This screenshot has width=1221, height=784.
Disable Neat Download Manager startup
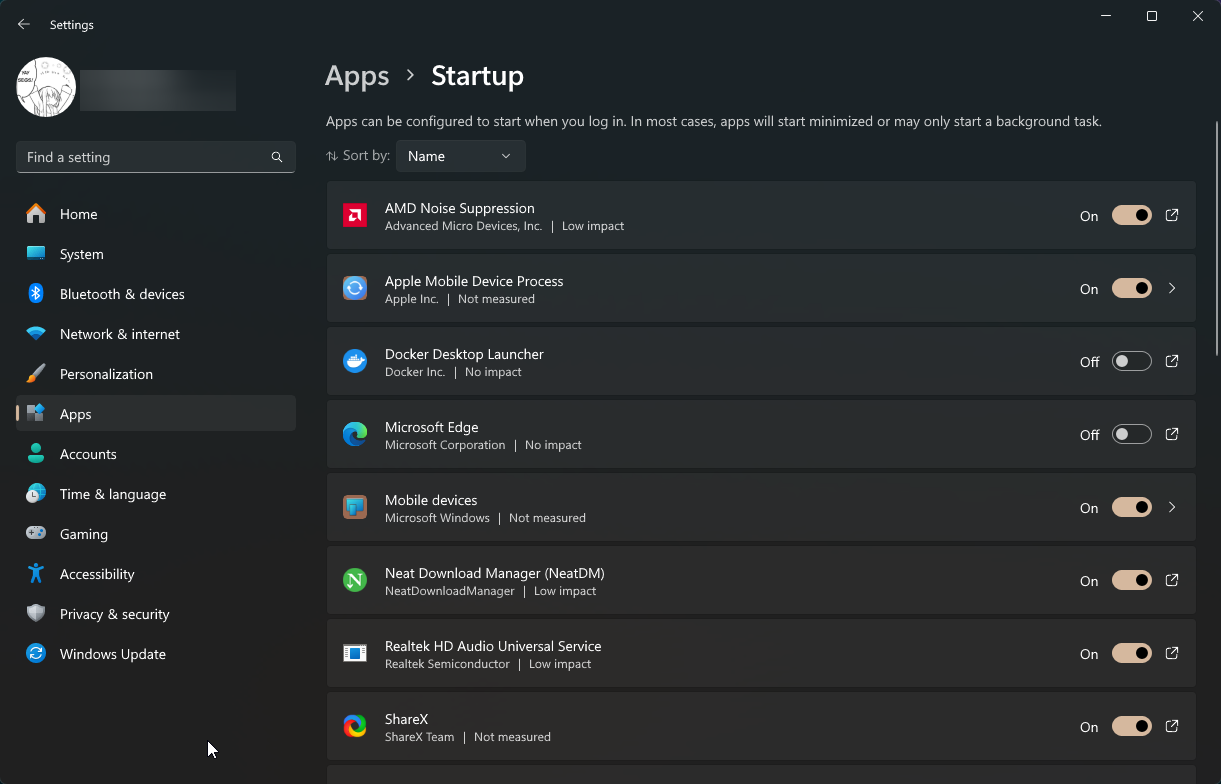[1132, 580]
